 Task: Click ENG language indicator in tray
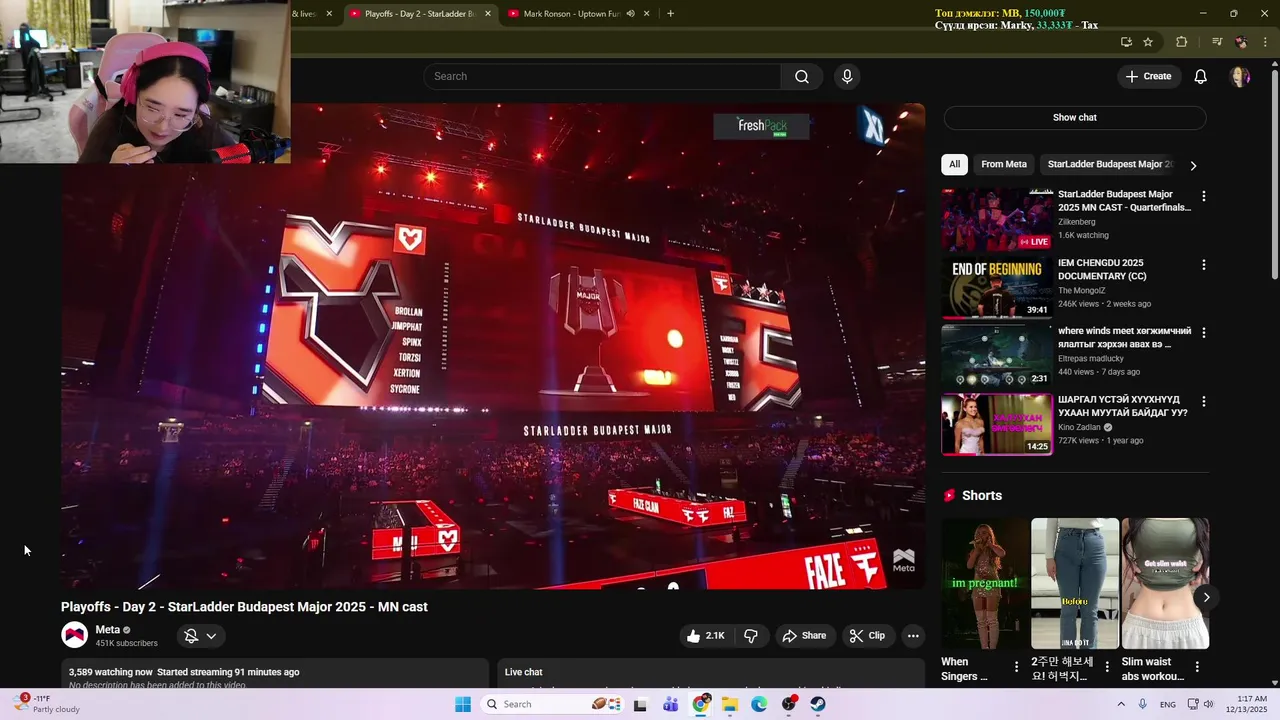click(1168, 704)
